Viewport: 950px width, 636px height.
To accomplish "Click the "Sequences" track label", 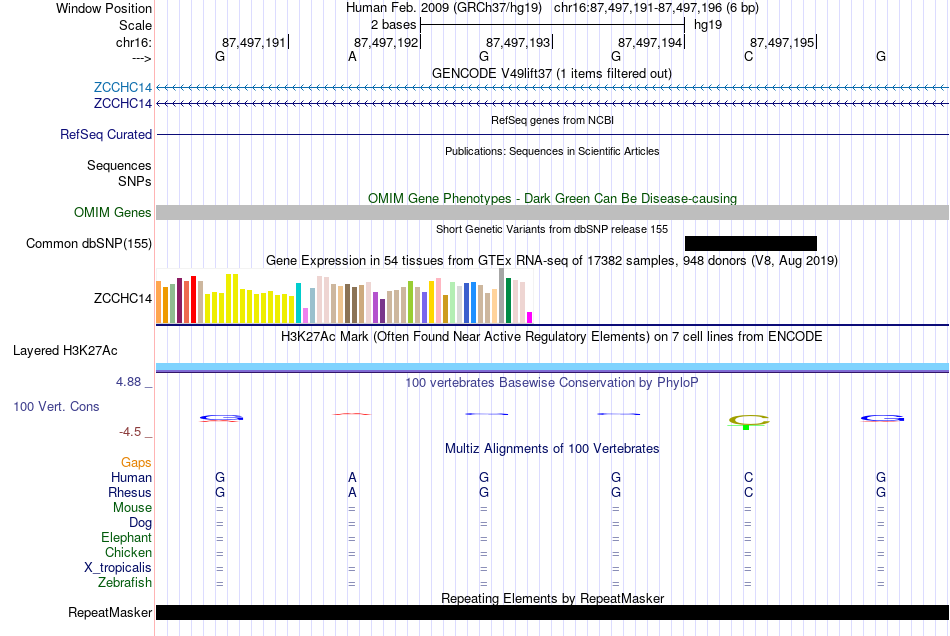I will click(119, 165).
